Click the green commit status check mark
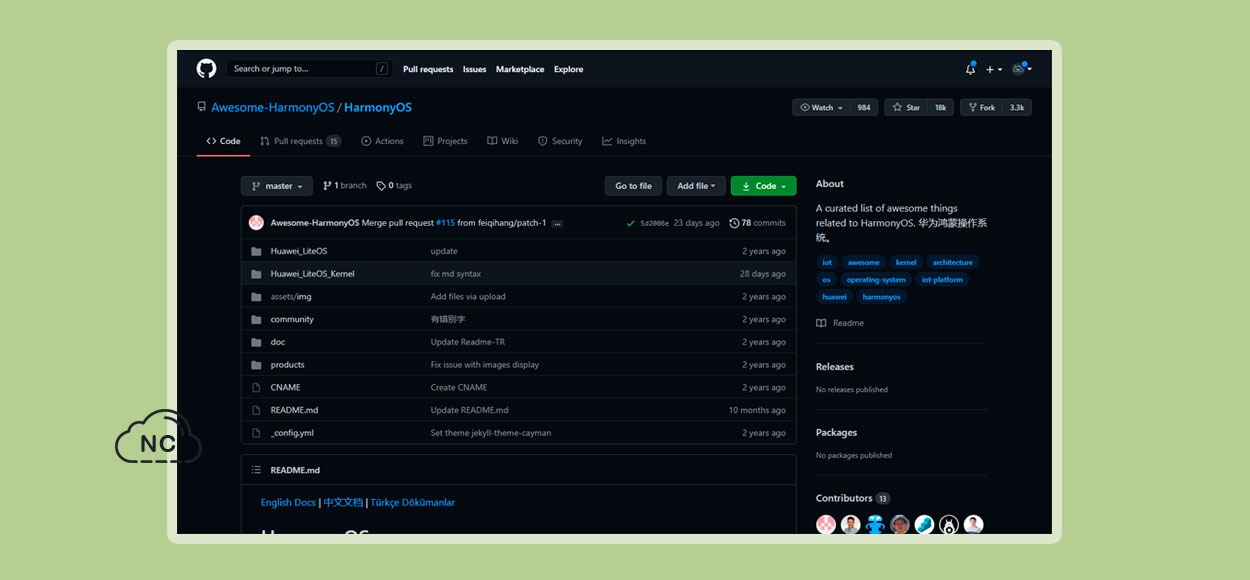The image size is (1250, 580). point(630,223)
